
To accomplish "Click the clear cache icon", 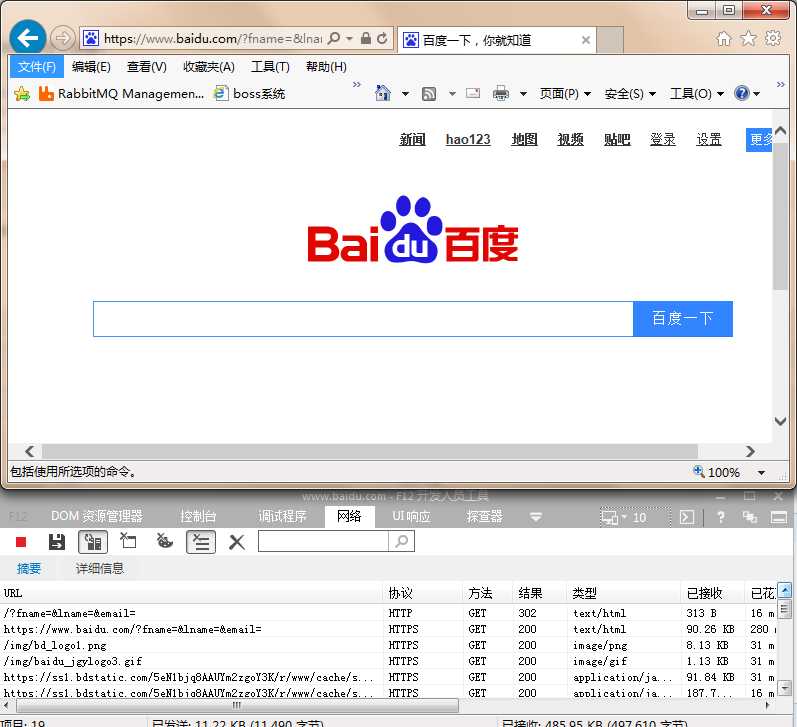I will tap(128, 541).
